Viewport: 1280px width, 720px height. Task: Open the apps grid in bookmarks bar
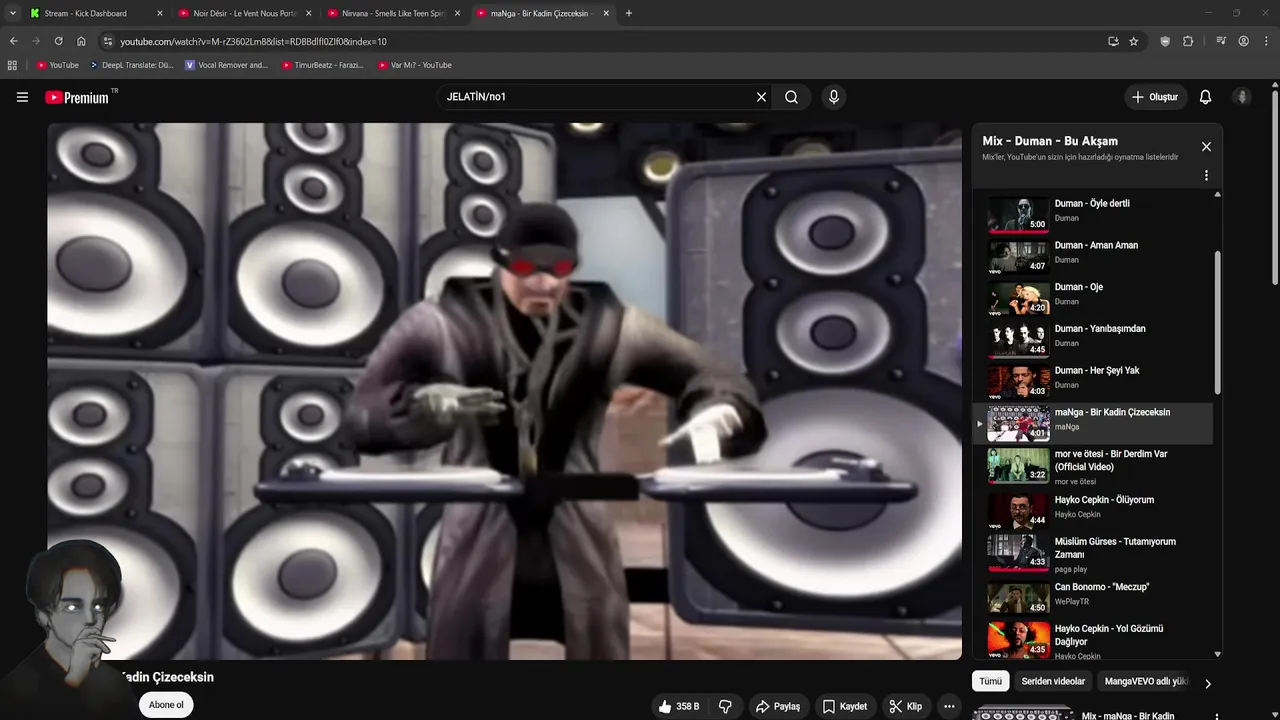(x=12, y=65)
